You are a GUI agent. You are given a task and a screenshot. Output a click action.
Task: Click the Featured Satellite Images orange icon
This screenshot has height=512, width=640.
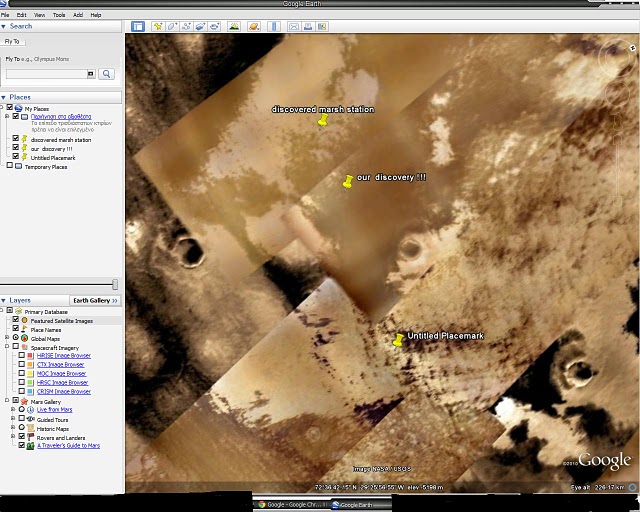[24, 320]
